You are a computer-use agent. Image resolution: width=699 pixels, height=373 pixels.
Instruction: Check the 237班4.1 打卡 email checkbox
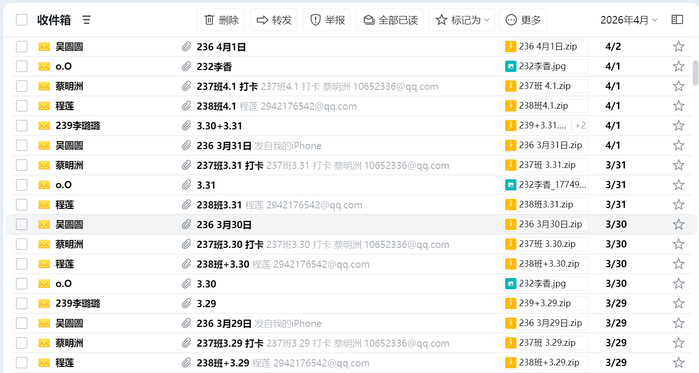pos(21,86)
